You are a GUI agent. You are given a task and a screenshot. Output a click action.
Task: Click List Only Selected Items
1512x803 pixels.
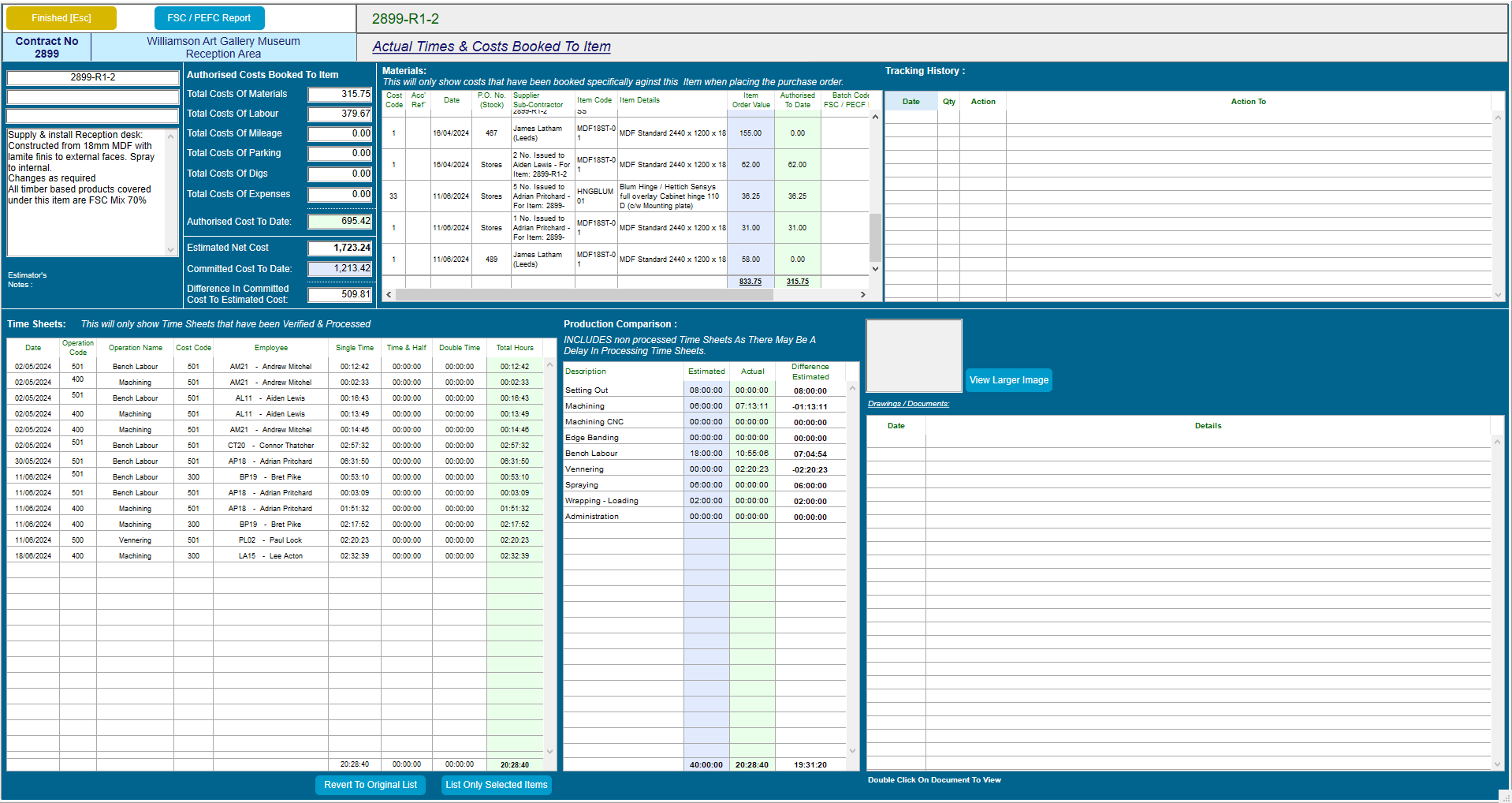pos(495,785)
